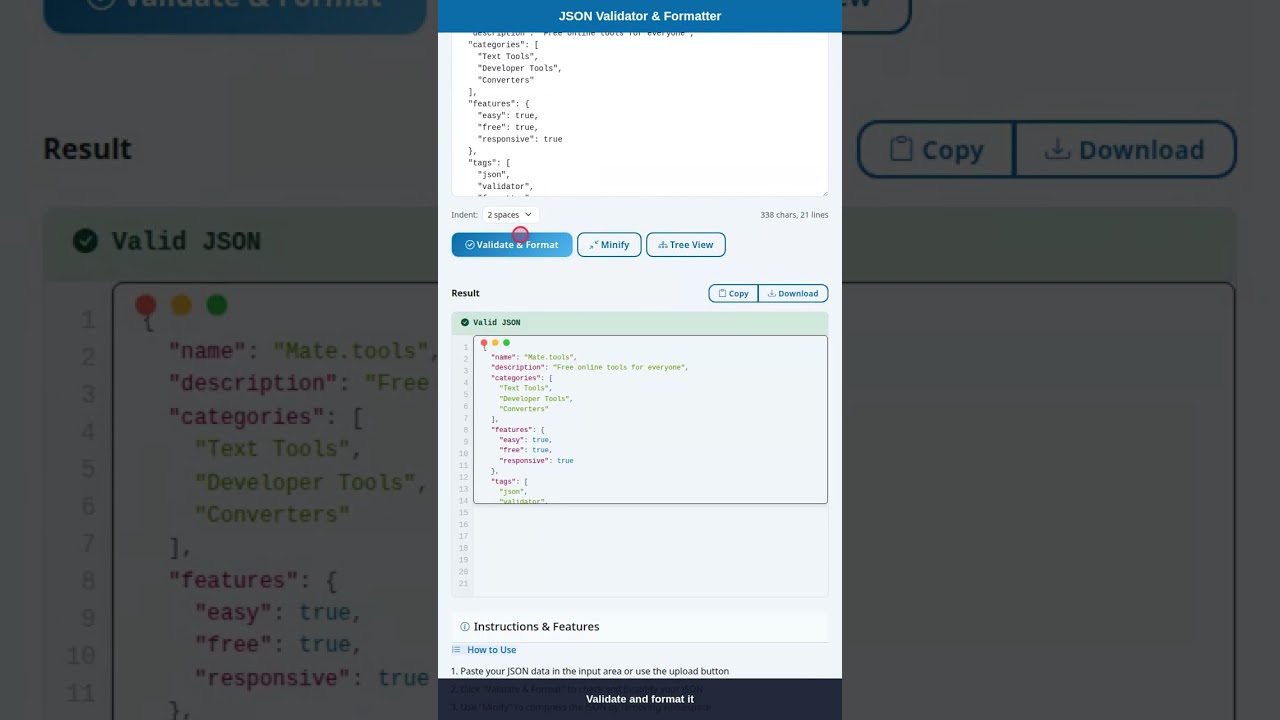
Task: Click the red dot in result code window
Action: 484,343
